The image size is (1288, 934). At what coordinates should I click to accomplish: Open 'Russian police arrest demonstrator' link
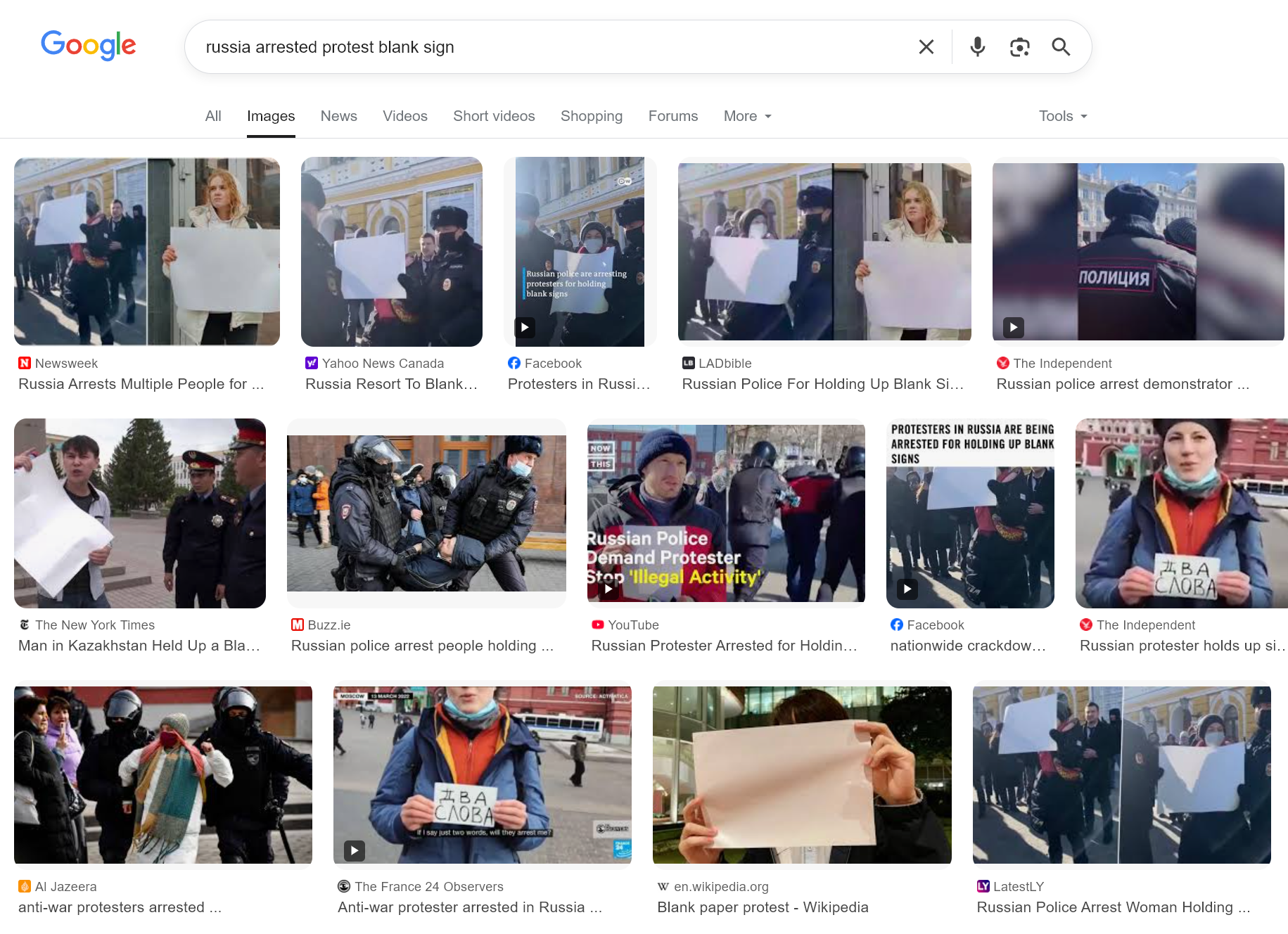tap(1123, 384)
